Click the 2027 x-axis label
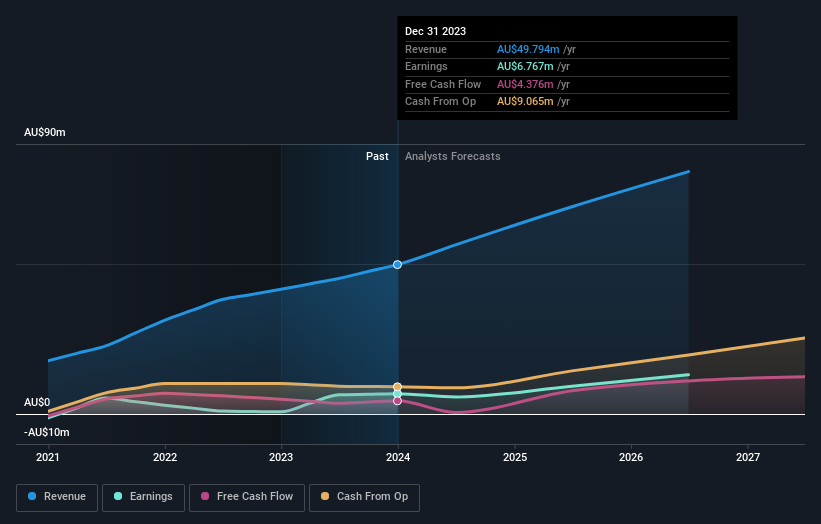 pos(748,457)
